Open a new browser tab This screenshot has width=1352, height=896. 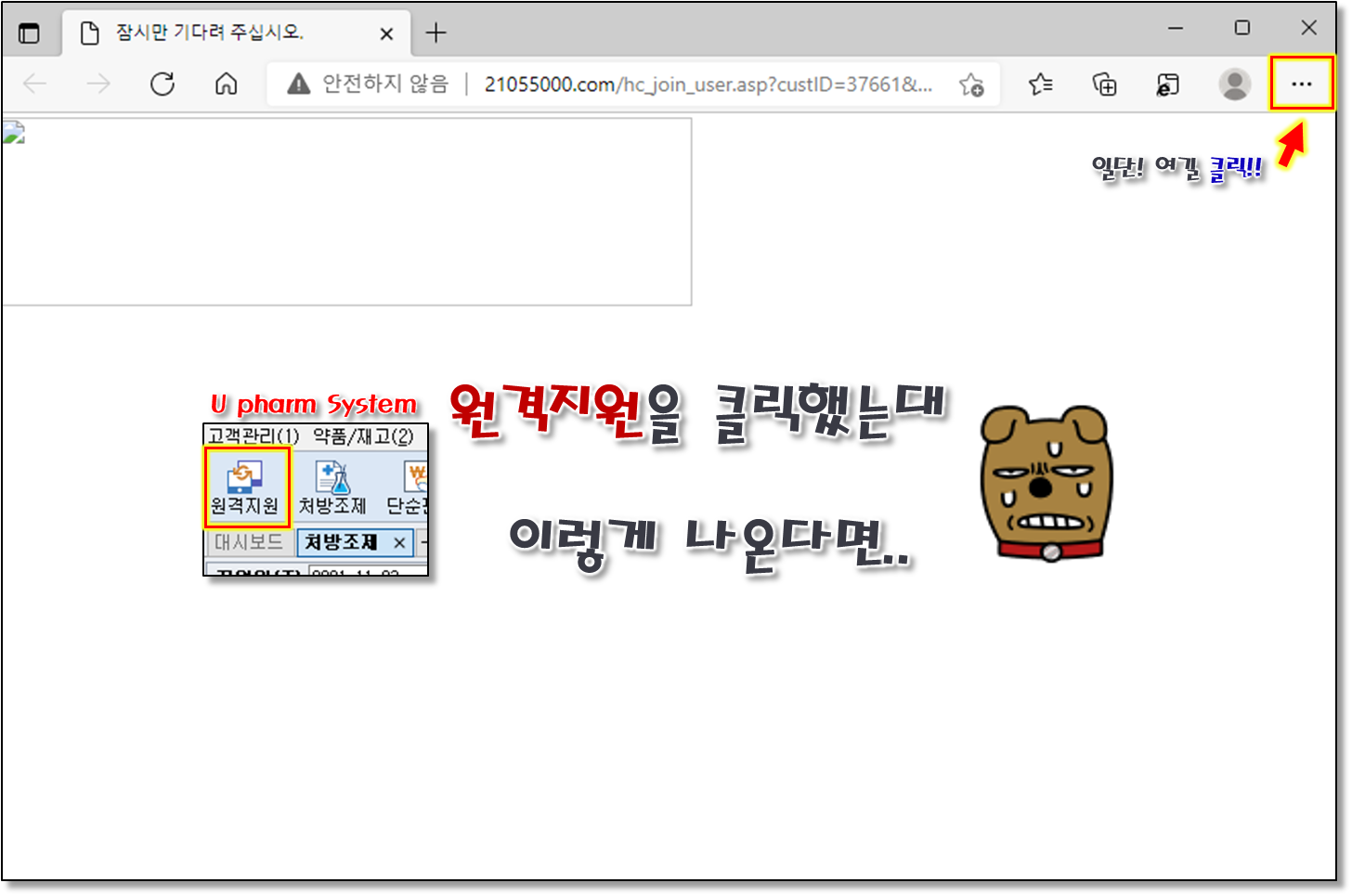(435, 33)
